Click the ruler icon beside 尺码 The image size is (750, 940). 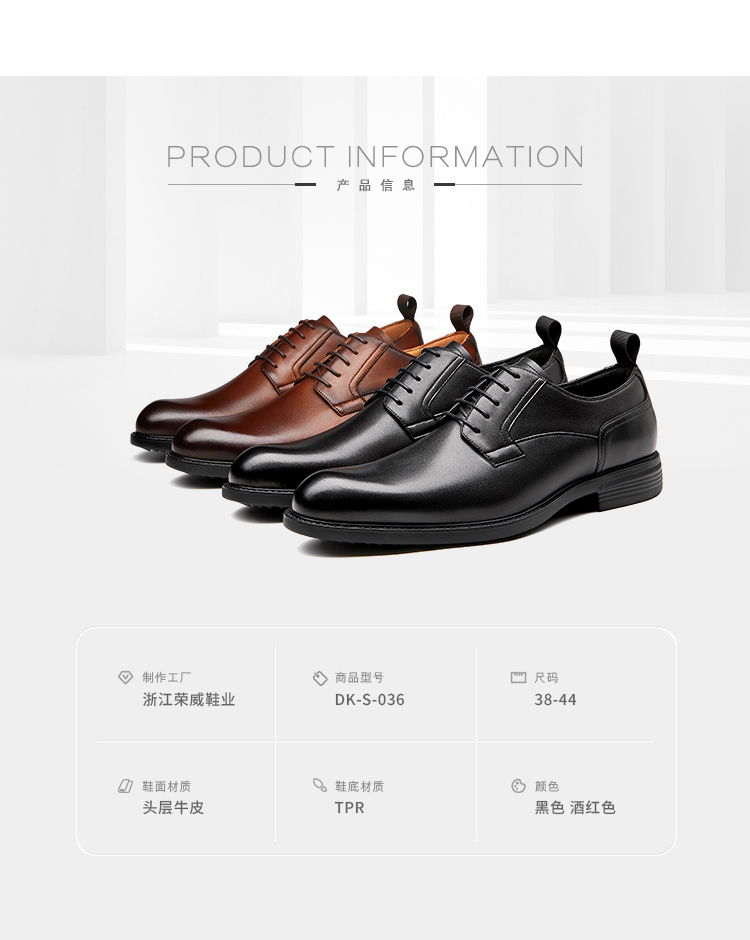point(518,677)
